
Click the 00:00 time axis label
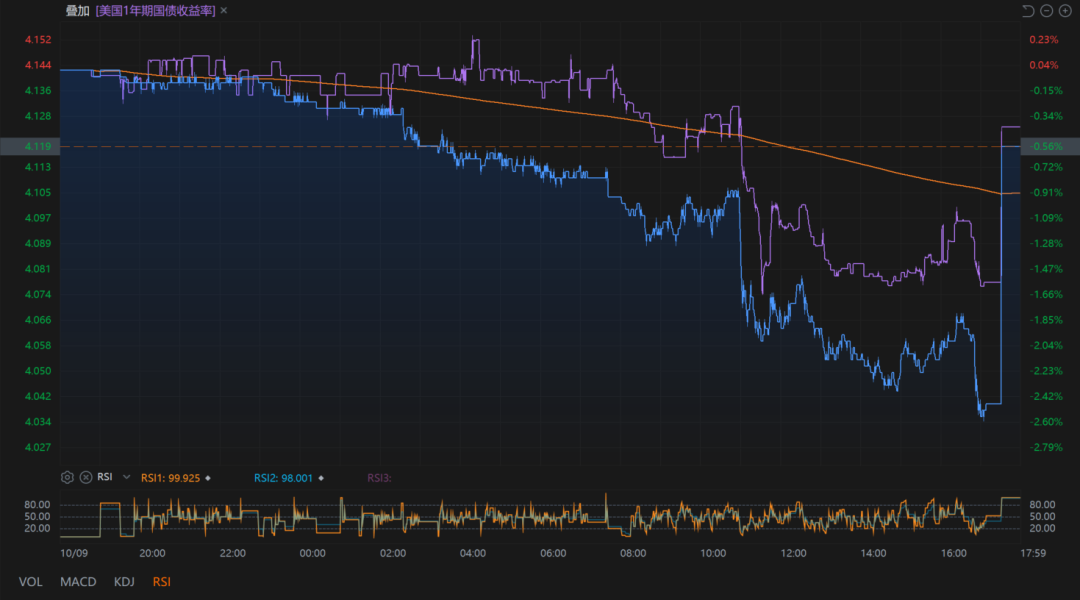tap(313, 553)
